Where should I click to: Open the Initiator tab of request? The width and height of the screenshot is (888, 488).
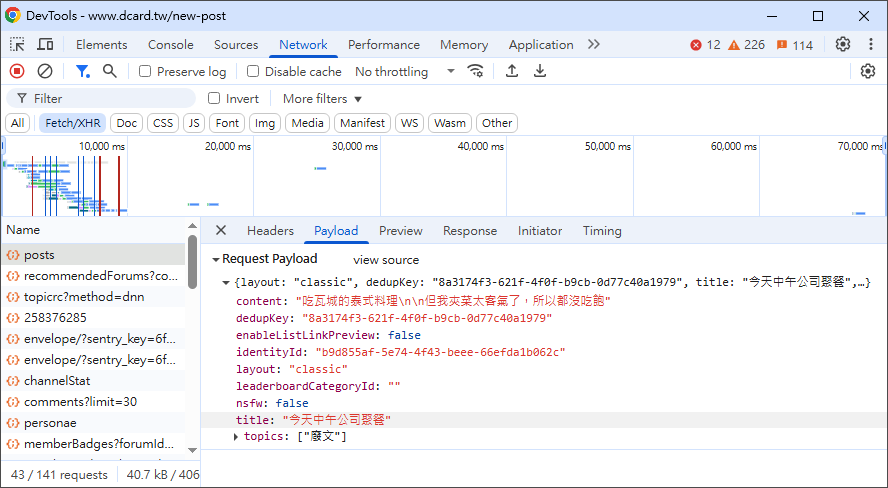(x=540, y=230)
